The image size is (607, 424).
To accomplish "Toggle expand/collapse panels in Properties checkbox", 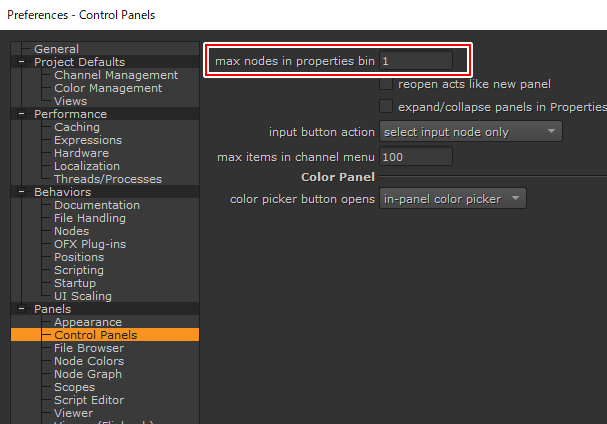I will [x=386, y=106].
